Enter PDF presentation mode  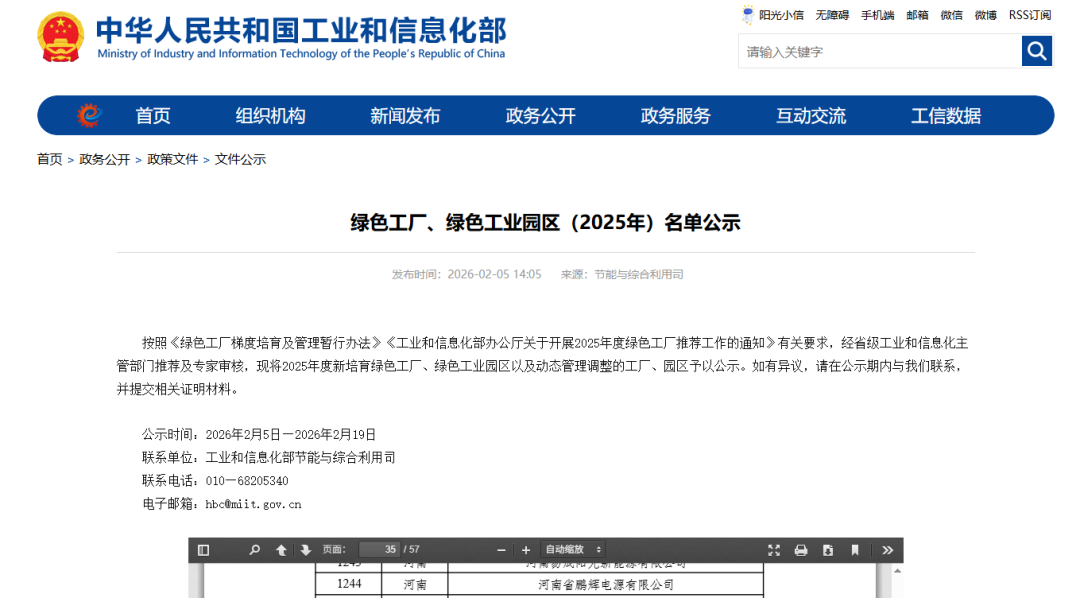772,550
